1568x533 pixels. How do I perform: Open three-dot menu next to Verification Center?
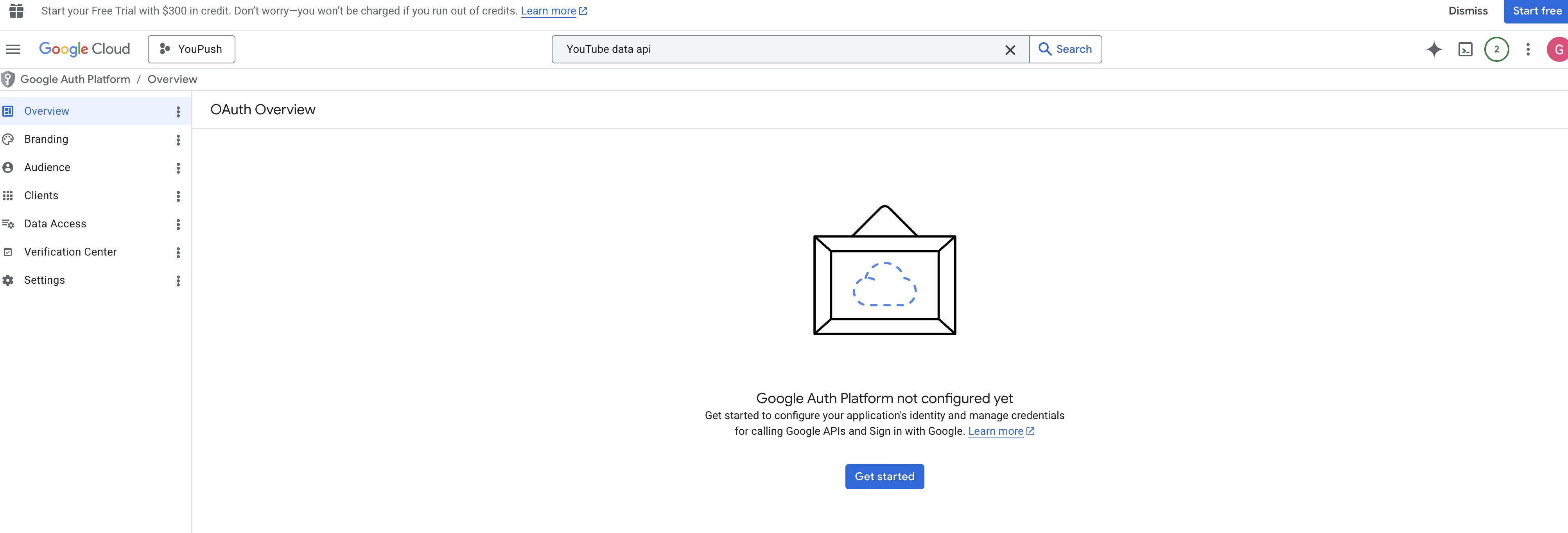point(178,252)
